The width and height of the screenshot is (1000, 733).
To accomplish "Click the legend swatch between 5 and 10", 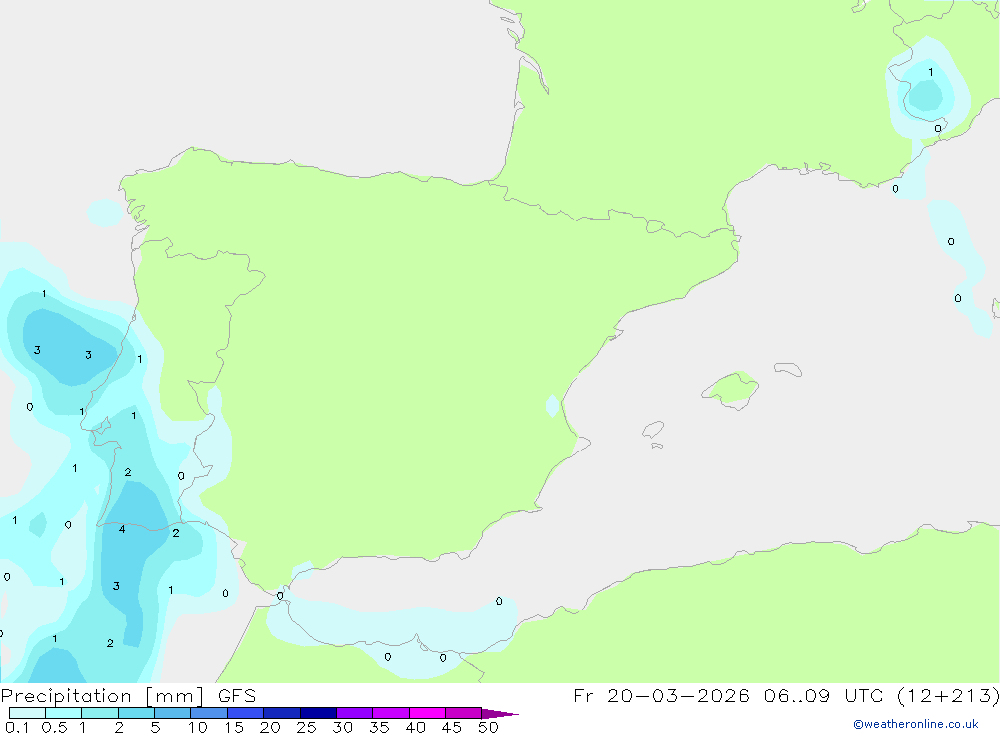I will point(172,713).
